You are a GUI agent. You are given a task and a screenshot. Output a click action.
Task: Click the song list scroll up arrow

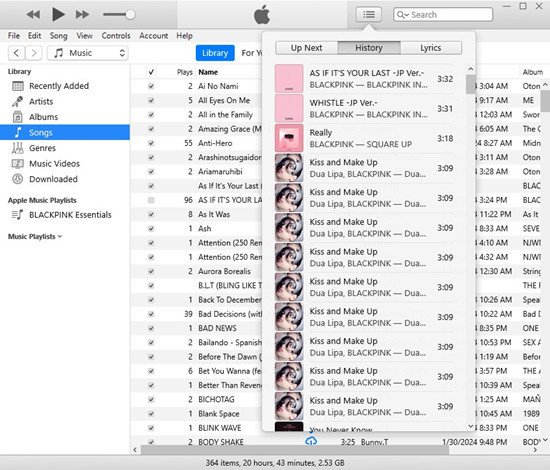point(545,85)
